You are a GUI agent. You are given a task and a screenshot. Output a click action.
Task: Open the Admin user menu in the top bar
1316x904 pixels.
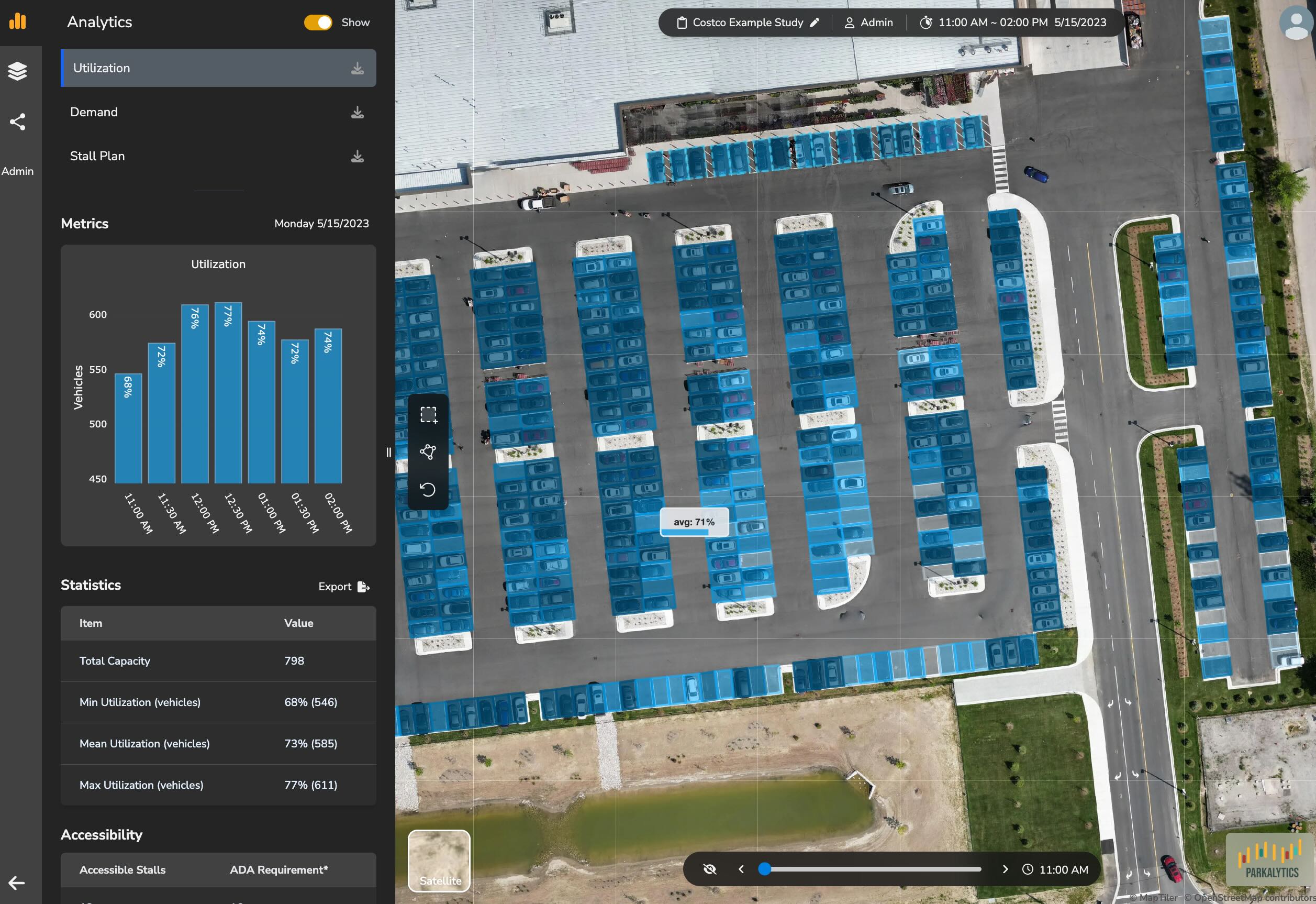point(868,23)
